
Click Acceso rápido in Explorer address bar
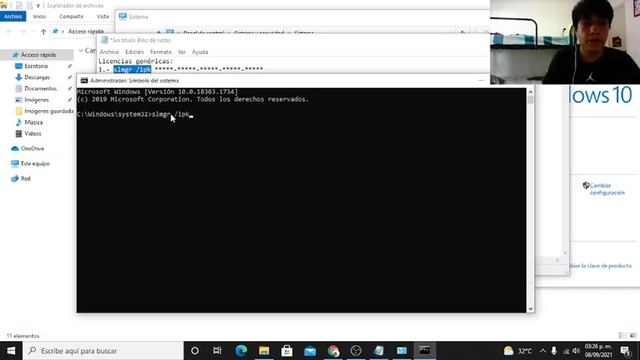pyautogui.click(x=86, y=31)
